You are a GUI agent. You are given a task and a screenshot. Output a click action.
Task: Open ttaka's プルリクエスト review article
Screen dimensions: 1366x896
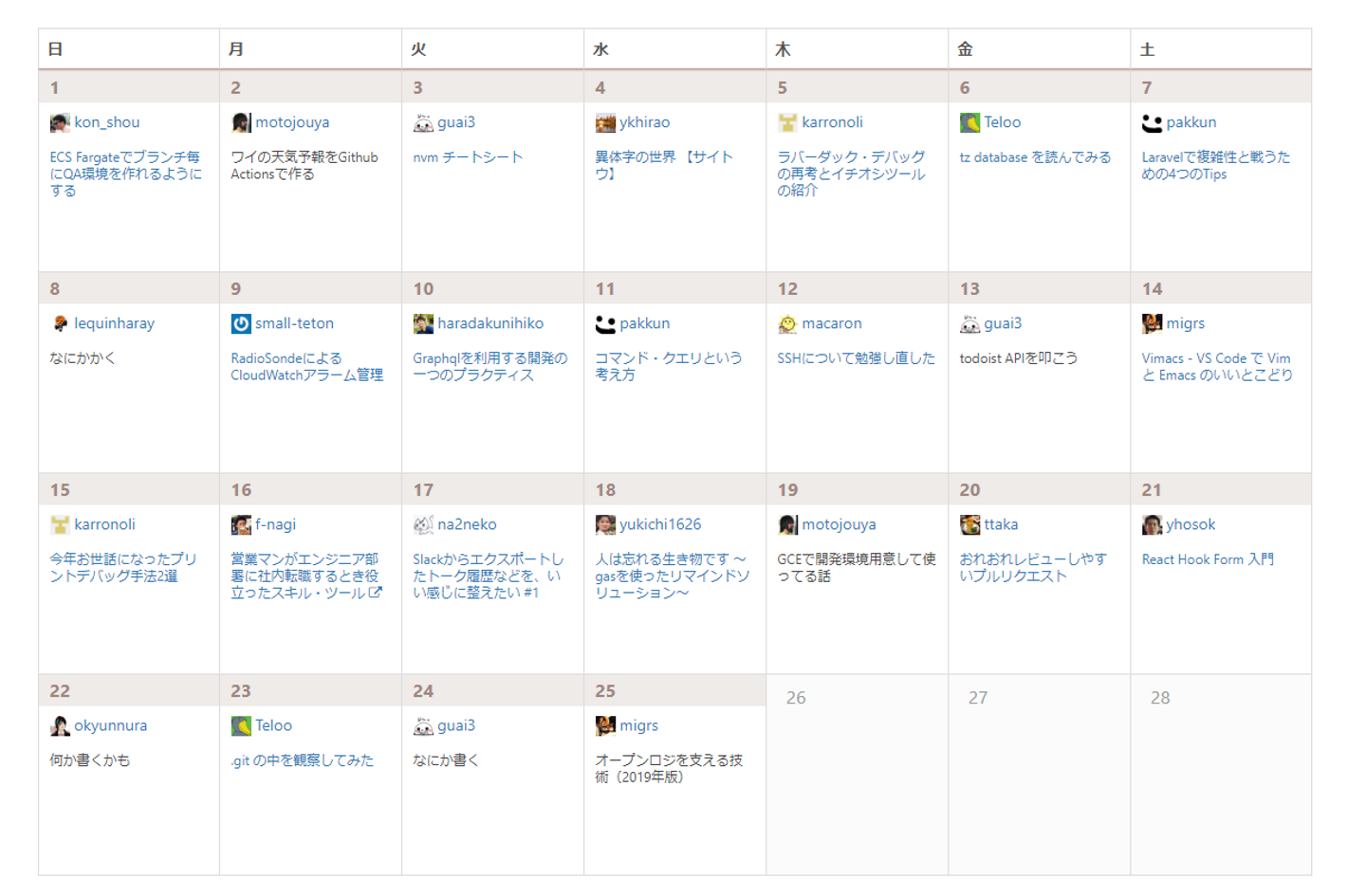[1032, 567]
